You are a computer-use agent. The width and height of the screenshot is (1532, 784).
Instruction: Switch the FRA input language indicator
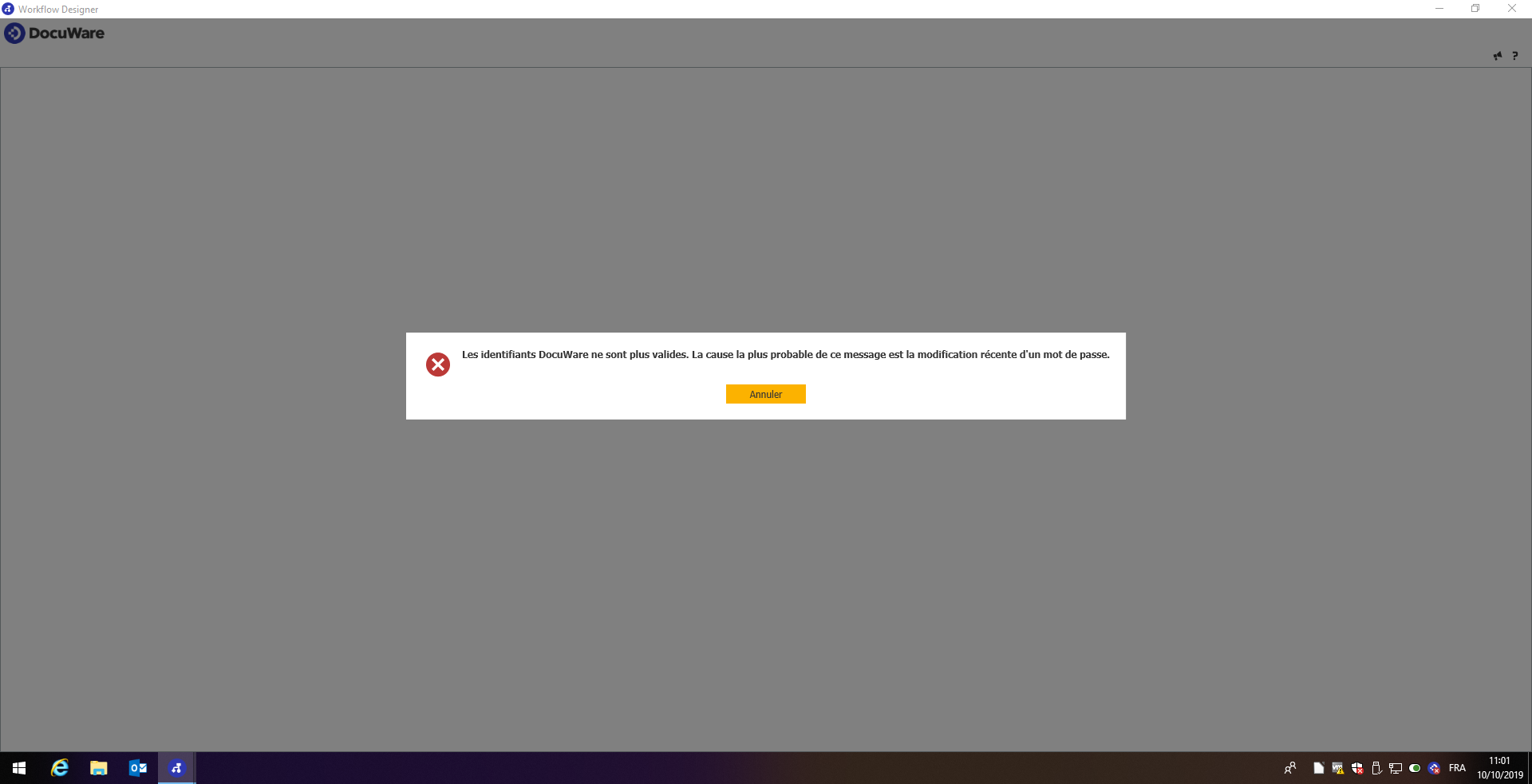coord(1457,768)
